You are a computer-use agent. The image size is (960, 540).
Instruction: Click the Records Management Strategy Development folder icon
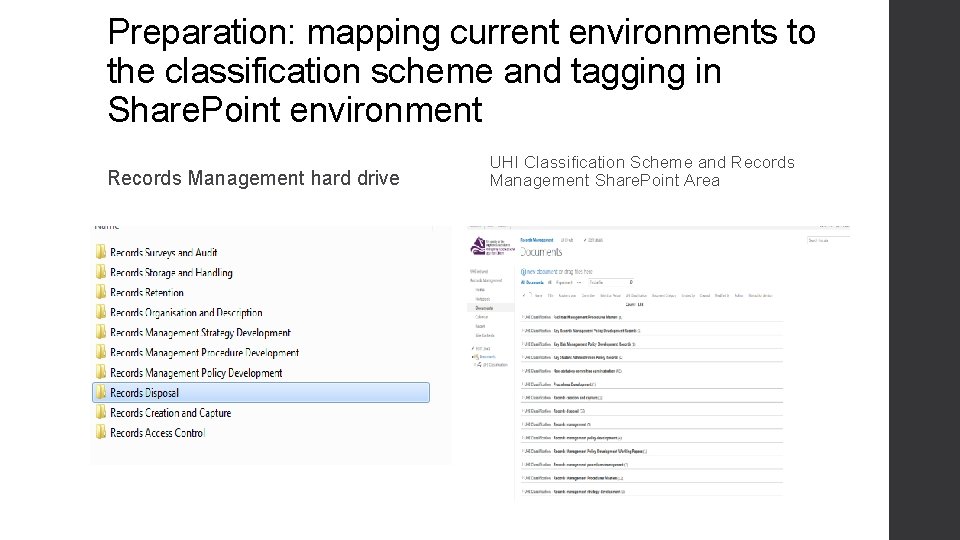tap(101, 332)
